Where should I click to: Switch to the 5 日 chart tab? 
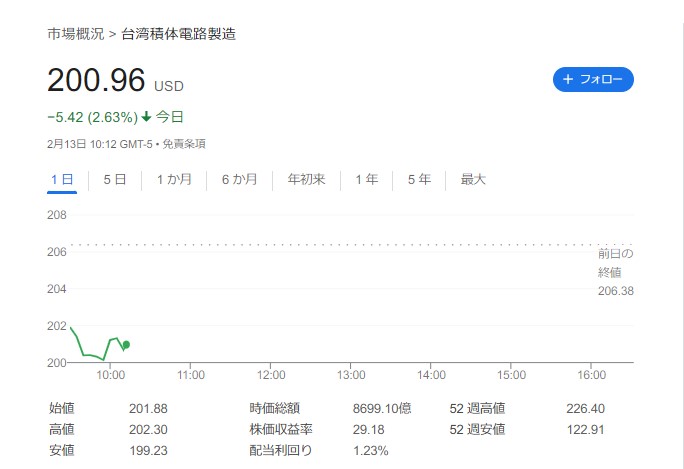click(x=115, y=179)
